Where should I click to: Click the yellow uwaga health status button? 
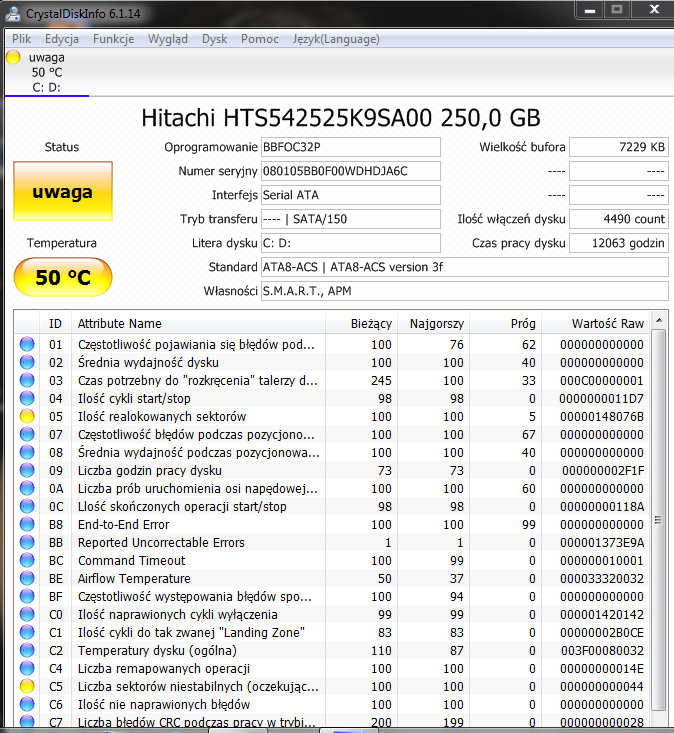click(x=63, y=191)
